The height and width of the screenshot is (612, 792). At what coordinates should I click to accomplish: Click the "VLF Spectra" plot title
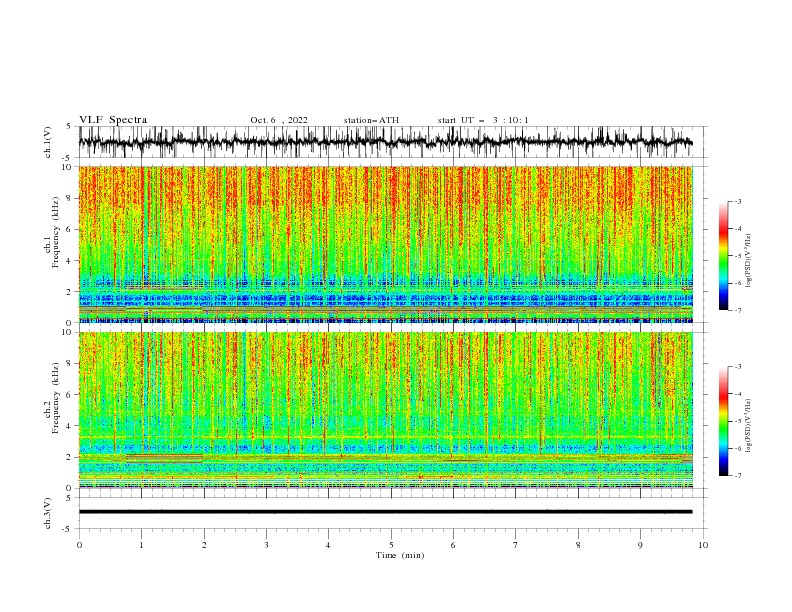[113, 120]
